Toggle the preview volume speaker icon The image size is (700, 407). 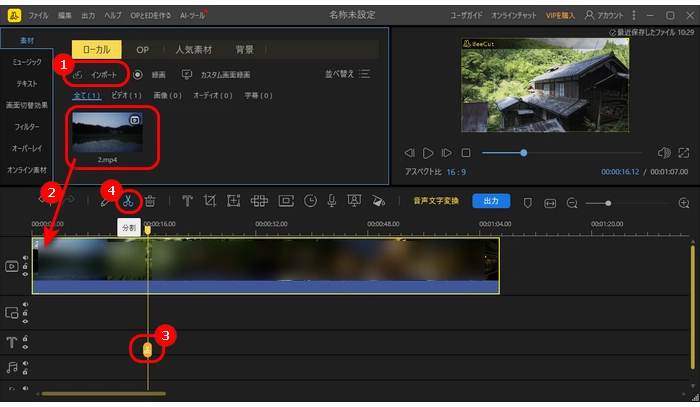pos(663,153)
